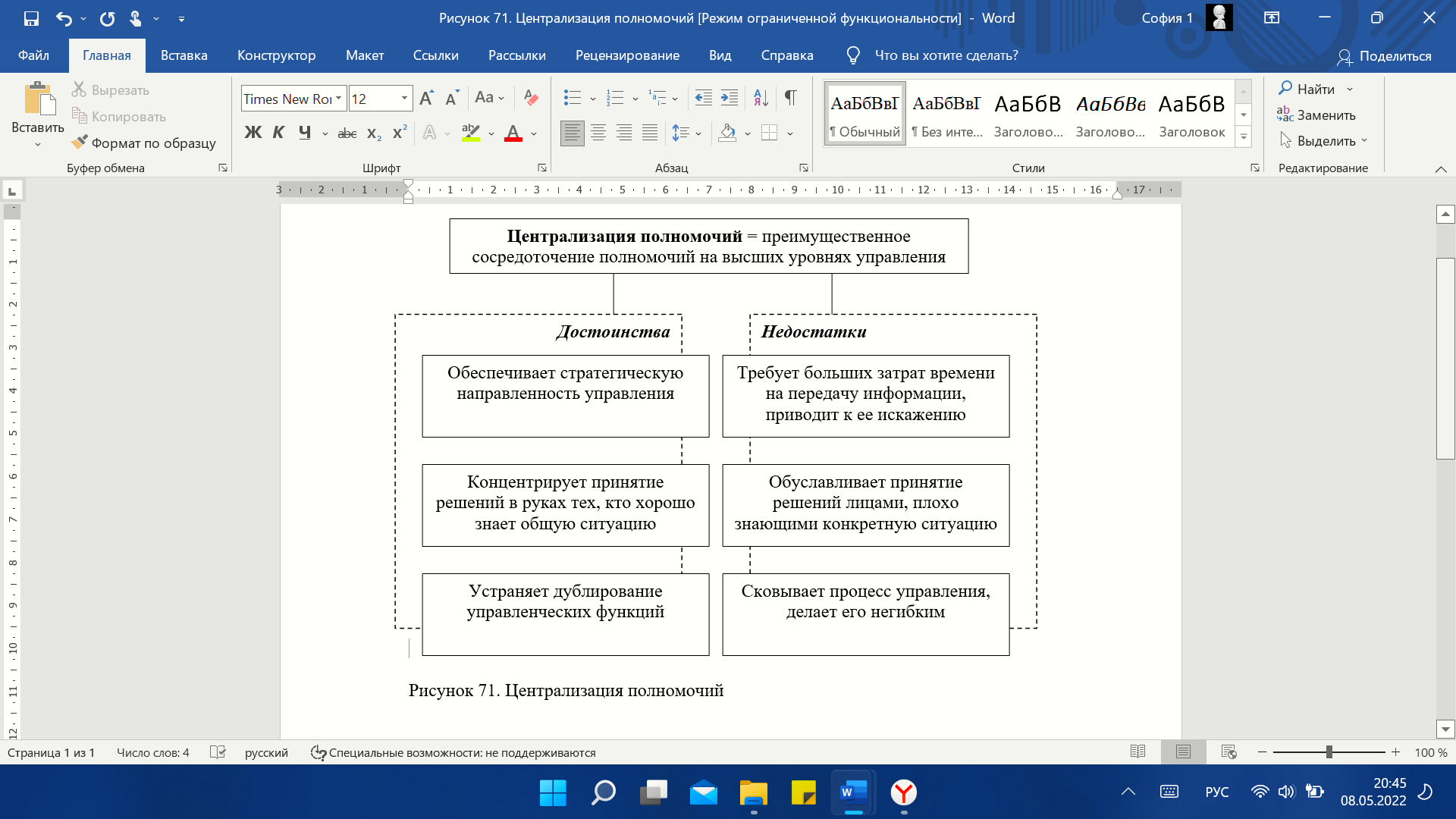Open the Mail app on the taskbar
This screenshot has height=819, width=1456.
point(703,792)
